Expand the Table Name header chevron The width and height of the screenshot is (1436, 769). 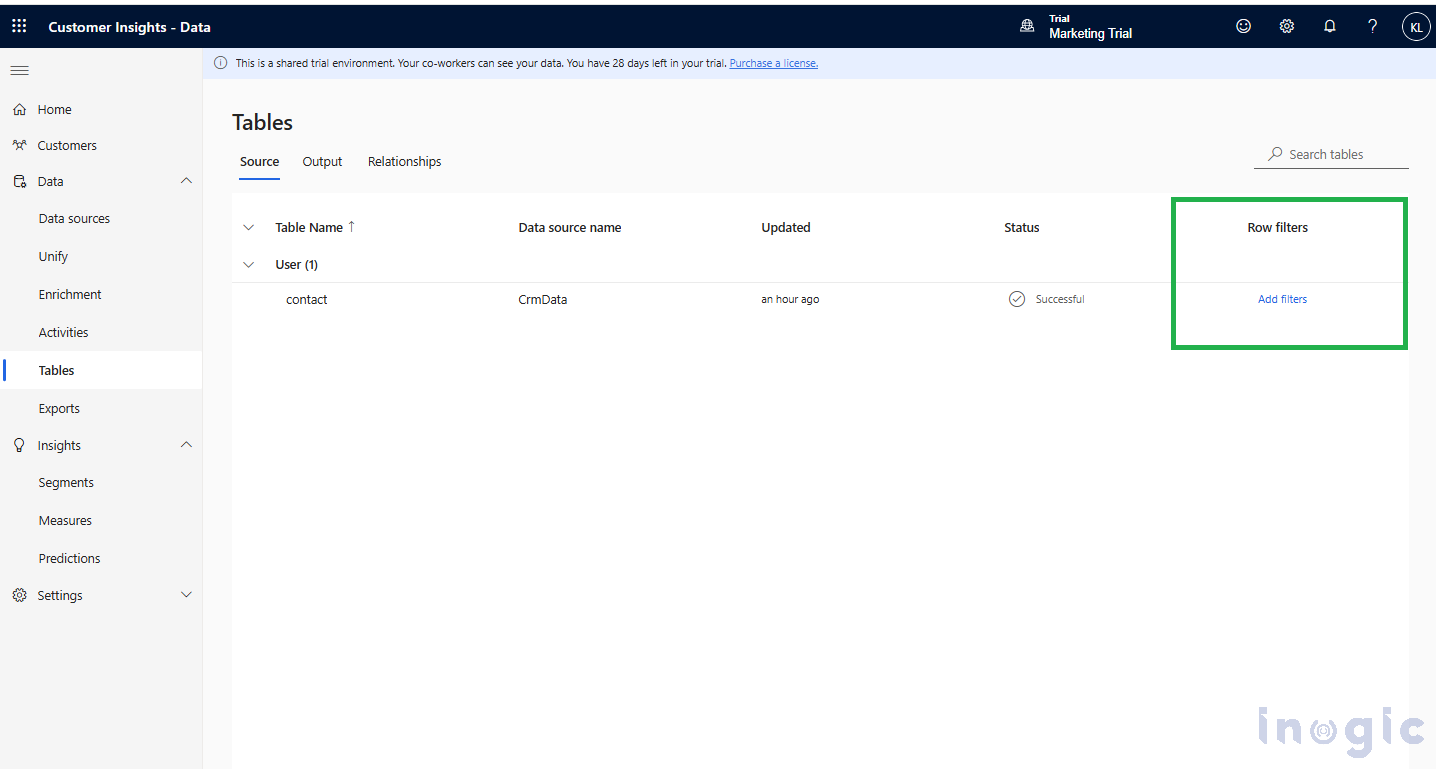(248, 227)
